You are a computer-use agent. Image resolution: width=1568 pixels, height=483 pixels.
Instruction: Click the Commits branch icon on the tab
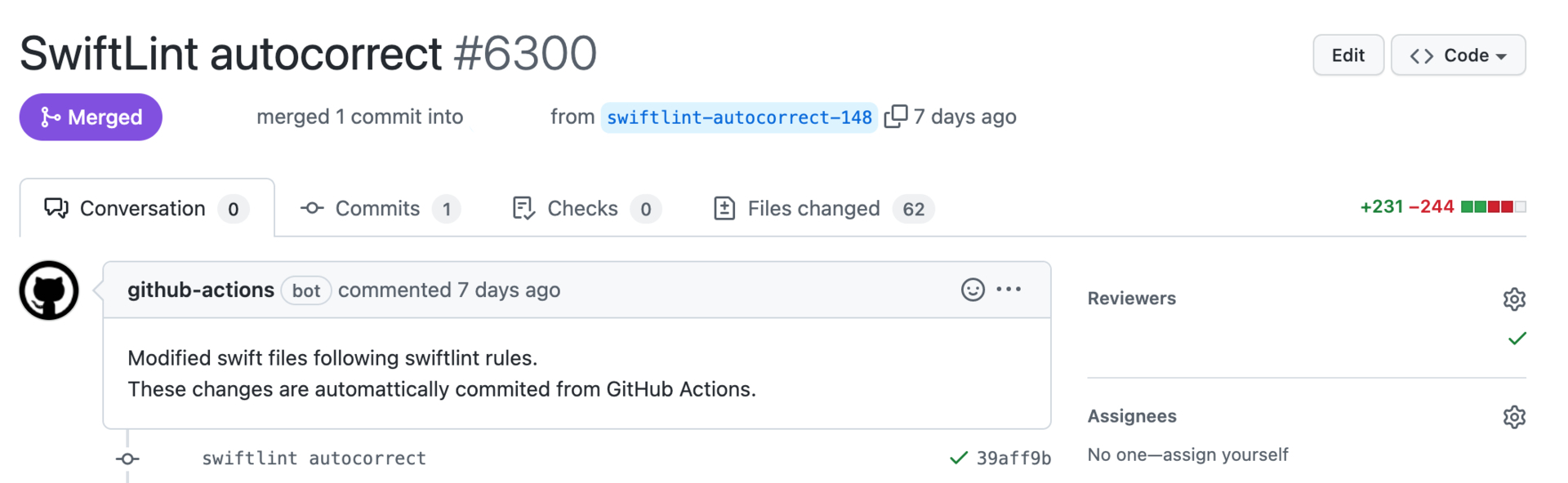pos(311,208)
